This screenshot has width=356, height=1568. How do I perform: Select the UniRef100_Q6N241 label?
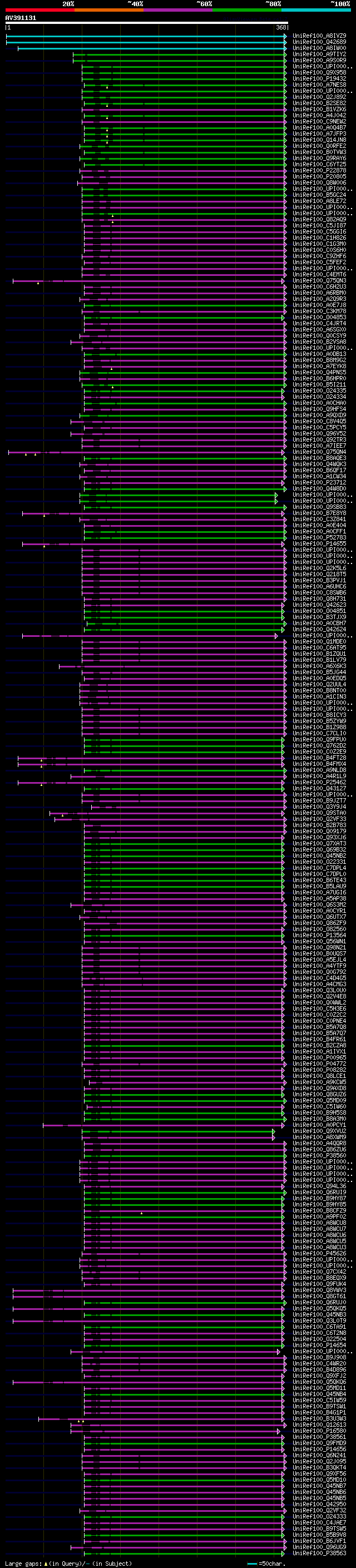(x=319, y=1456)
